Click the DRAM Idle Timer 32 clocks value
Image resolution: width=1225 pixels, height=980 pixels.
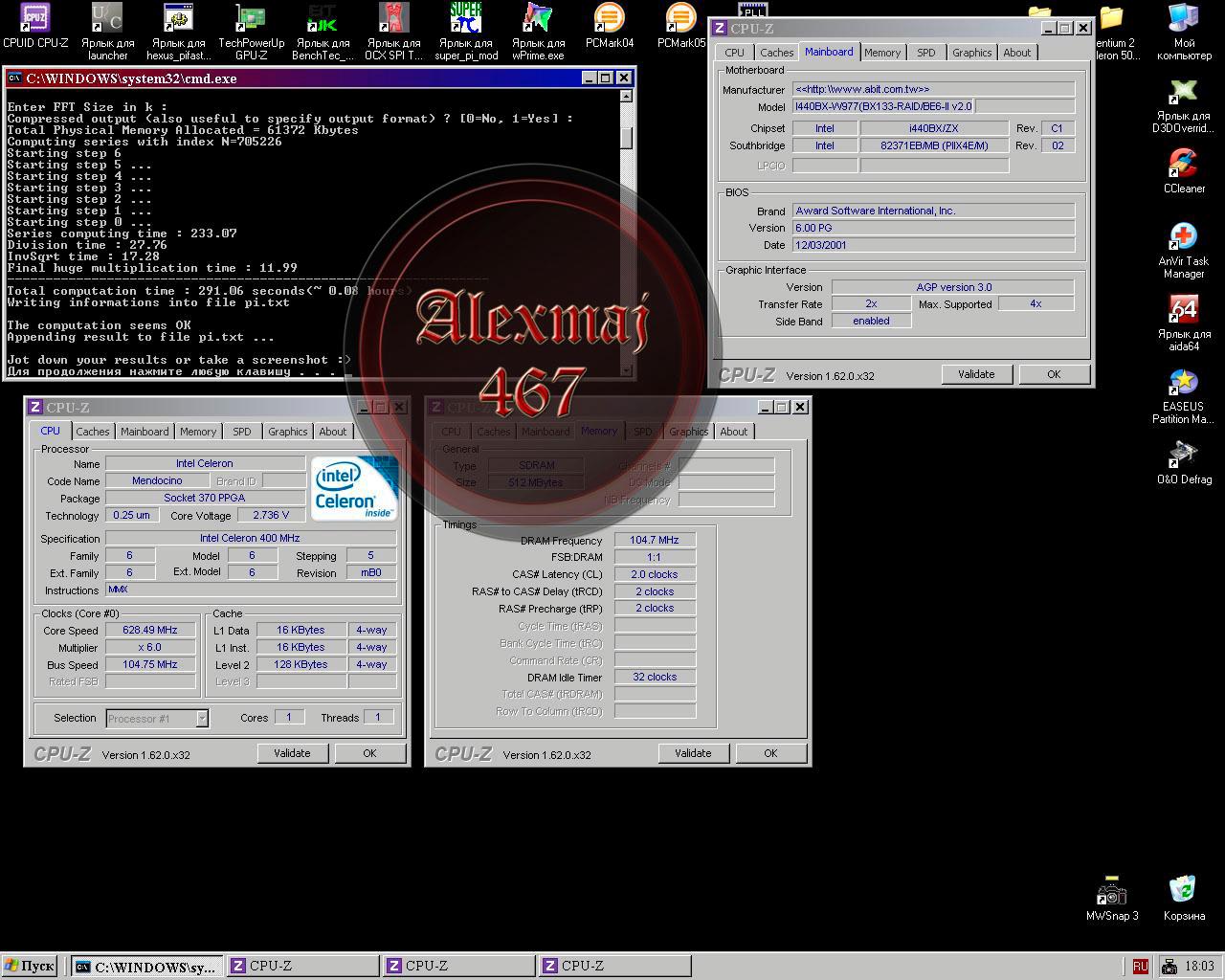(x=655, y=677)
